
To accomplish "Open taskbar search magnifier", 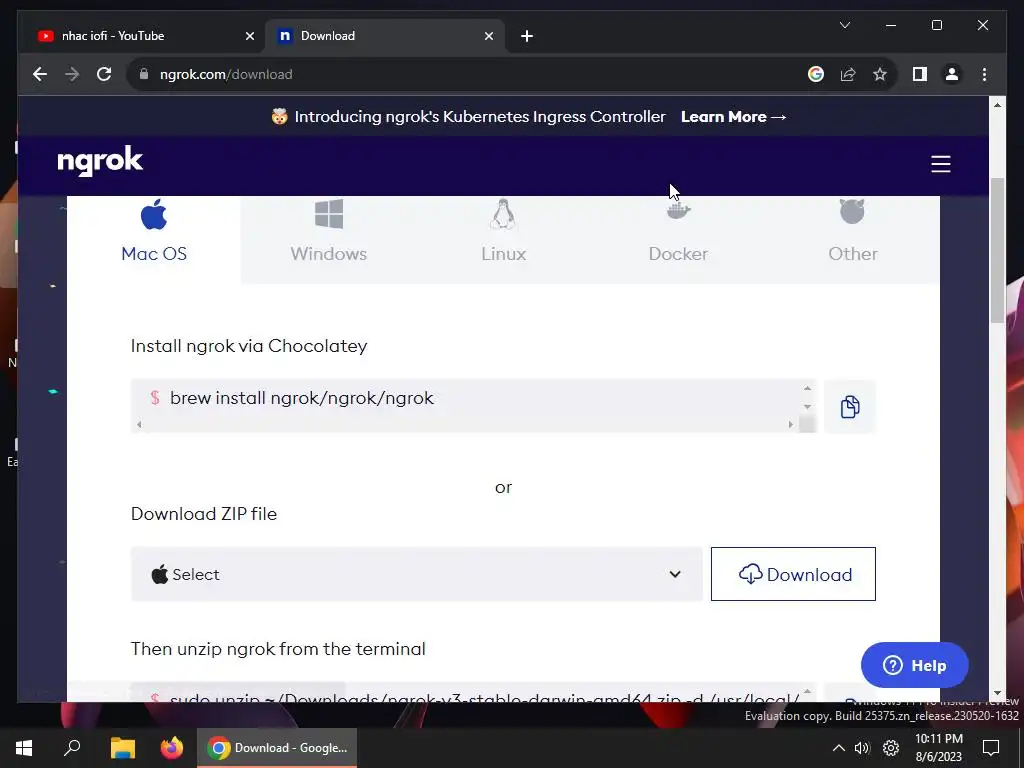I will pos(72,748).
